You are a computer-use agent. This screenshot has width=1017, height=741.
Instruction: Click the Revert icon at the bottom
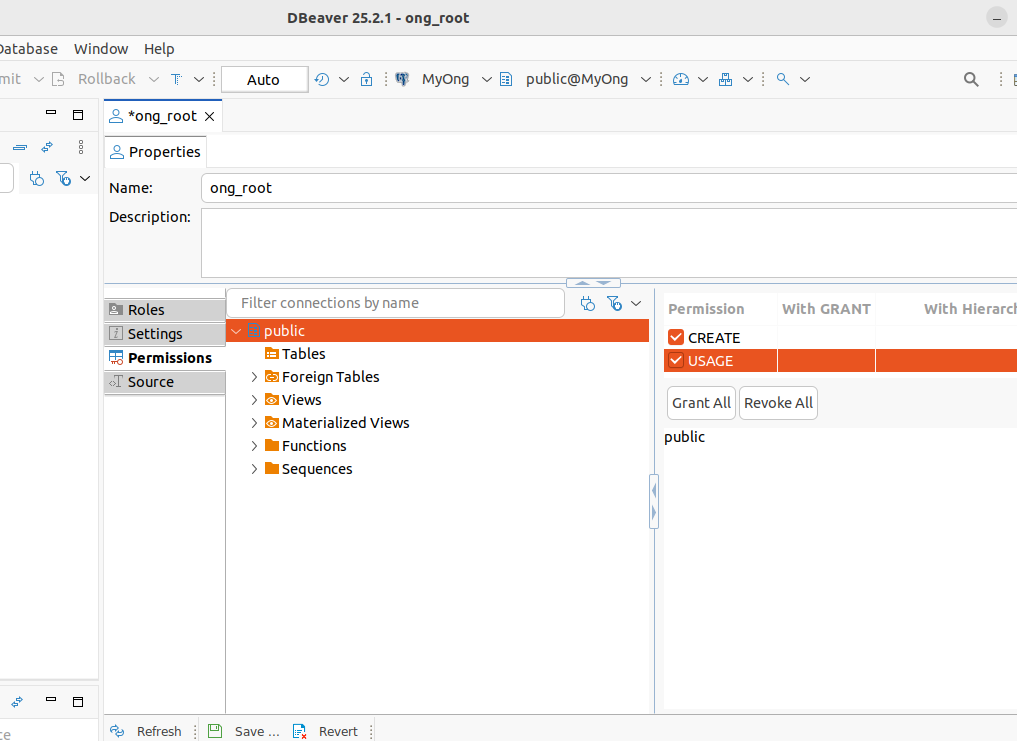click(299, 731)
